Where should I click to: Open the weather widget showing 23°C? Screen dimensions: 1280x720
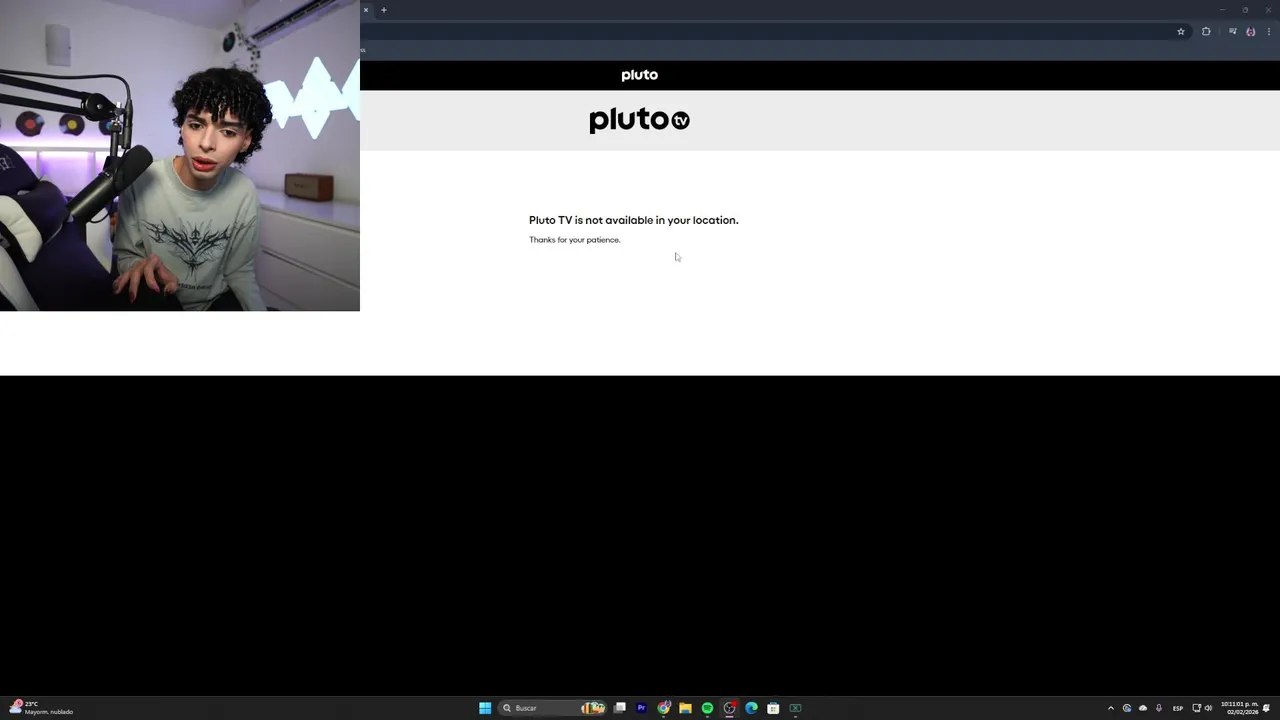point(41,708)
